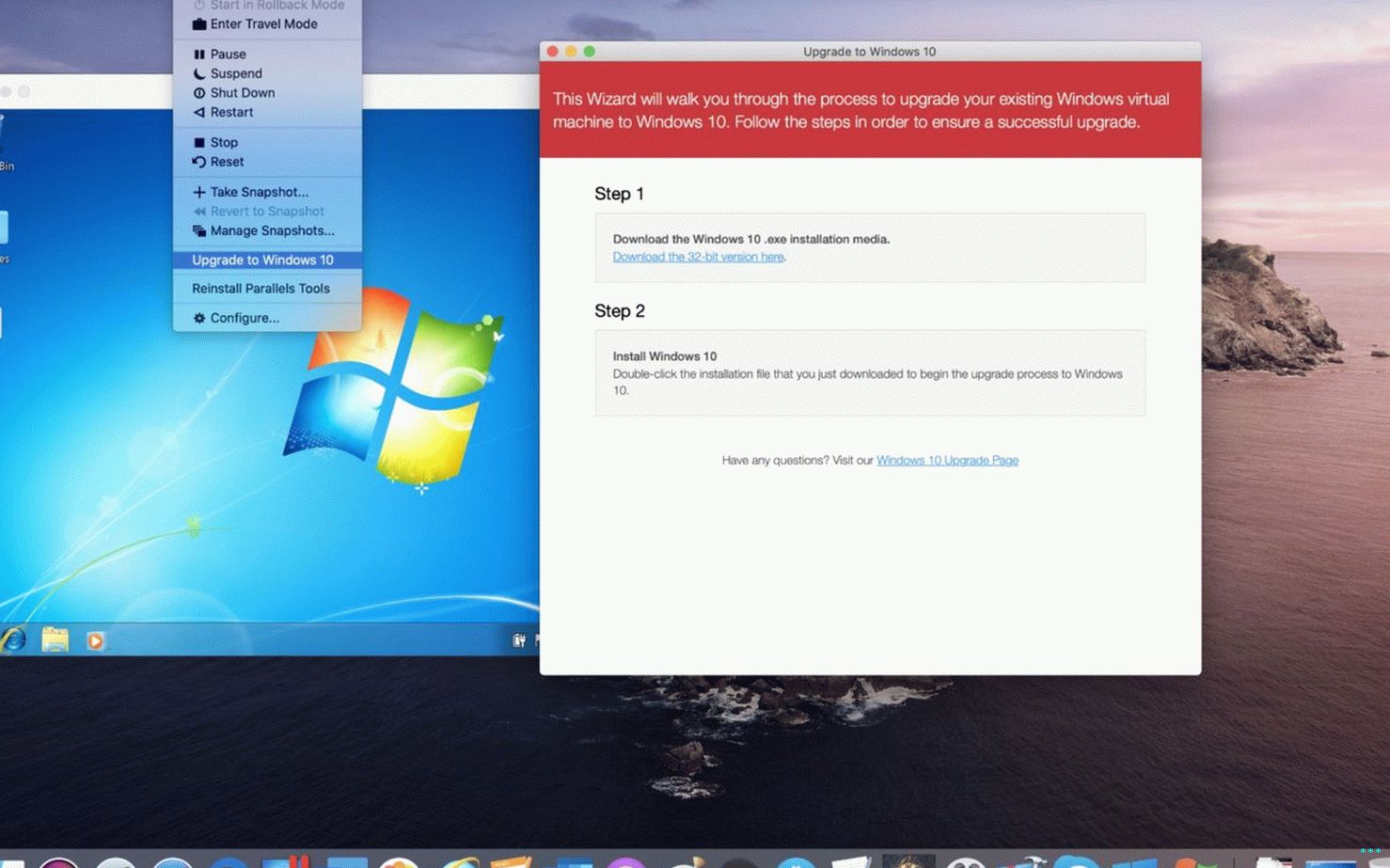Screen dimensions: 1390x868
Task: Choose Reinstall Parallels Tools
Action: [x=267, y=289]
